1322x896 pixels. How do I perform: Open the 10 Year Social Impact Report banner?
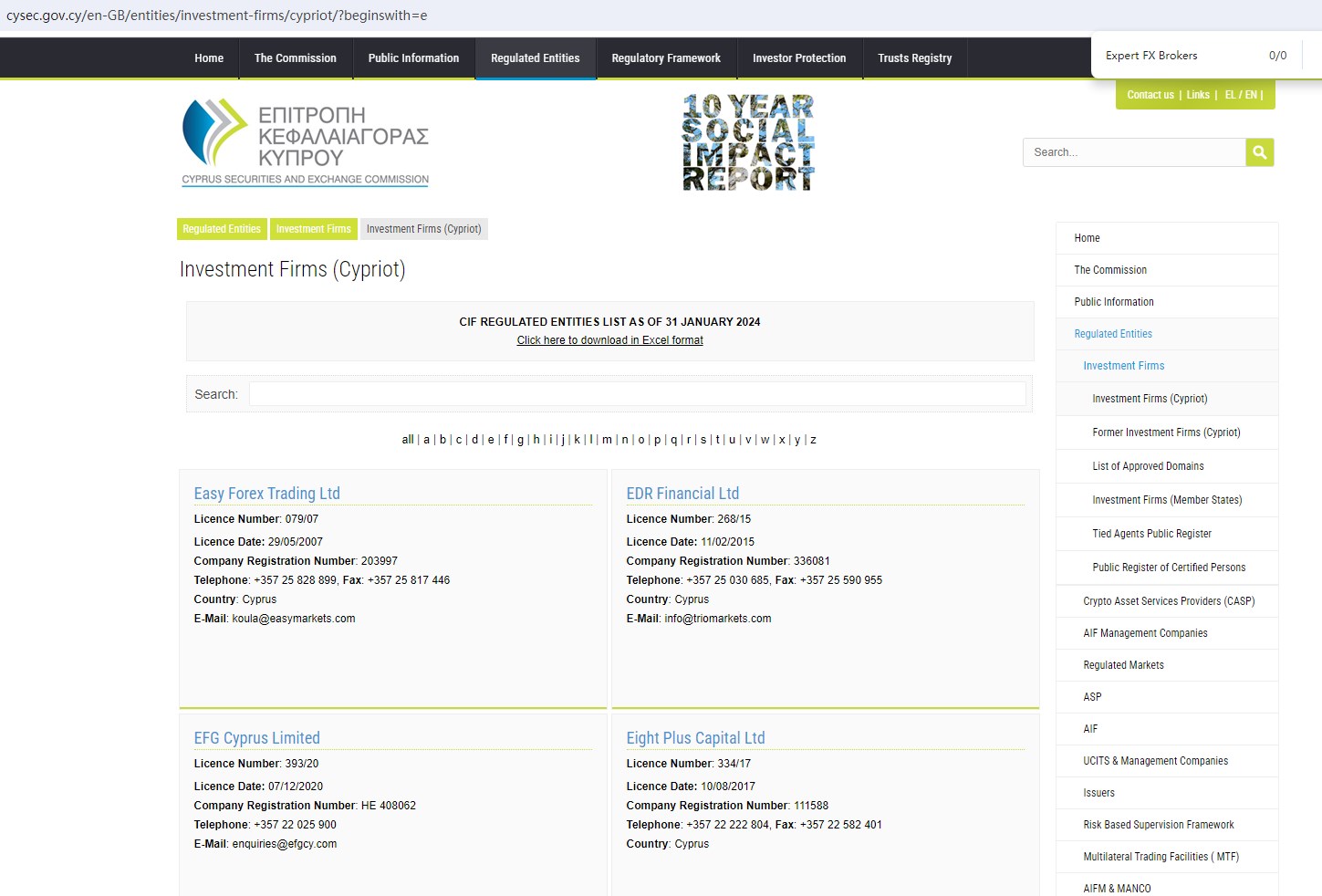748,142
